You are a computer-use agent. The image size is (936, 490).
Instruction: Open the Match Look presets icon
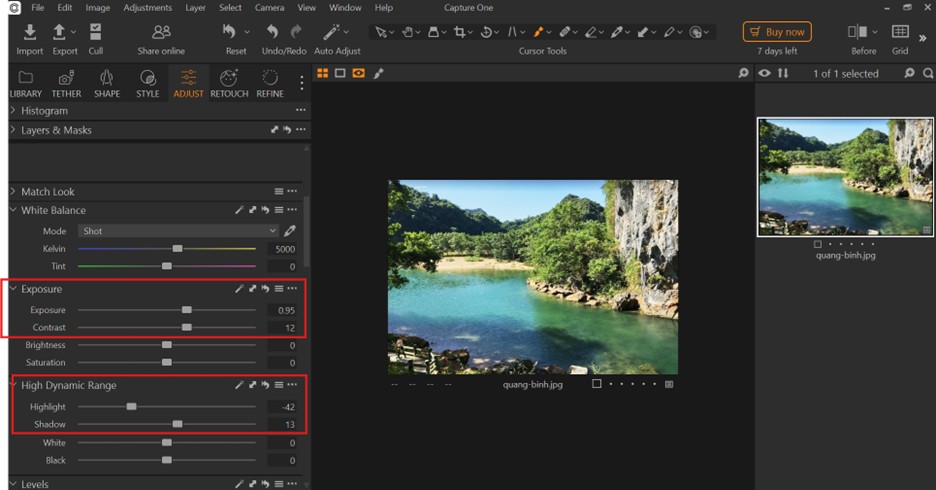[x=279, y=192]
